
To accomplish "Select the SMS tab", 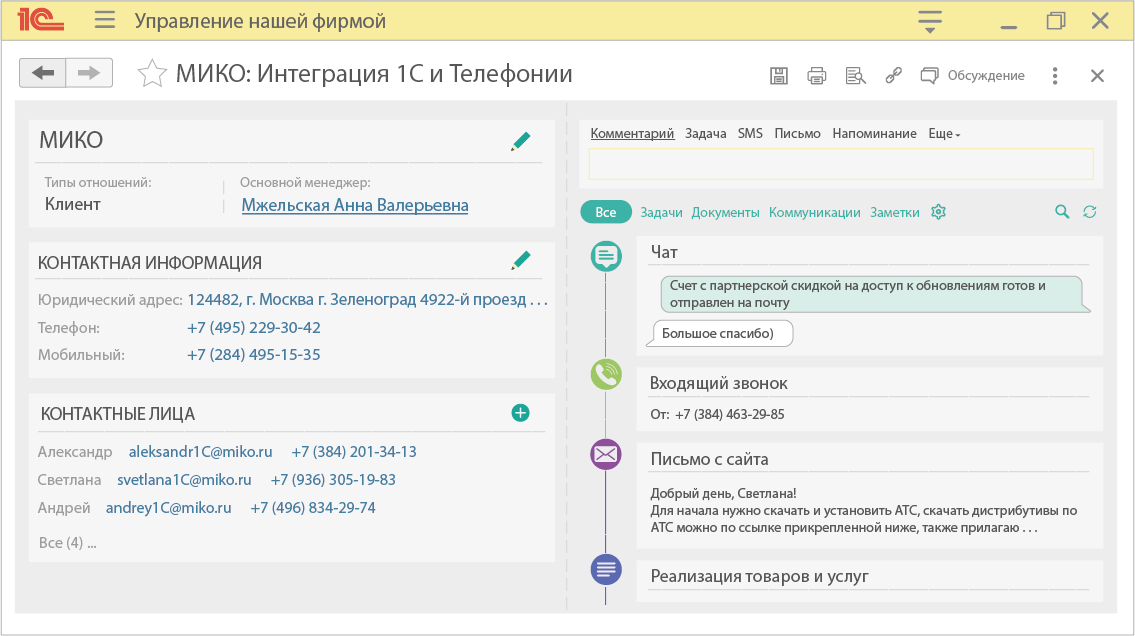I will click(x=750, y=133).
